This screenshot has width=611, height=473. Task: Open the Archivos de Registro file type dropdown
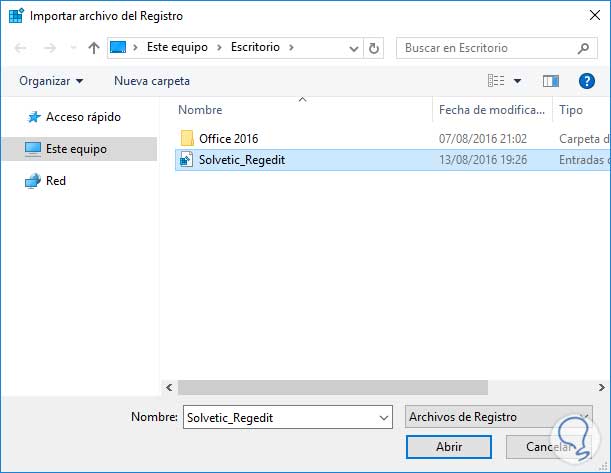(500, 417)
